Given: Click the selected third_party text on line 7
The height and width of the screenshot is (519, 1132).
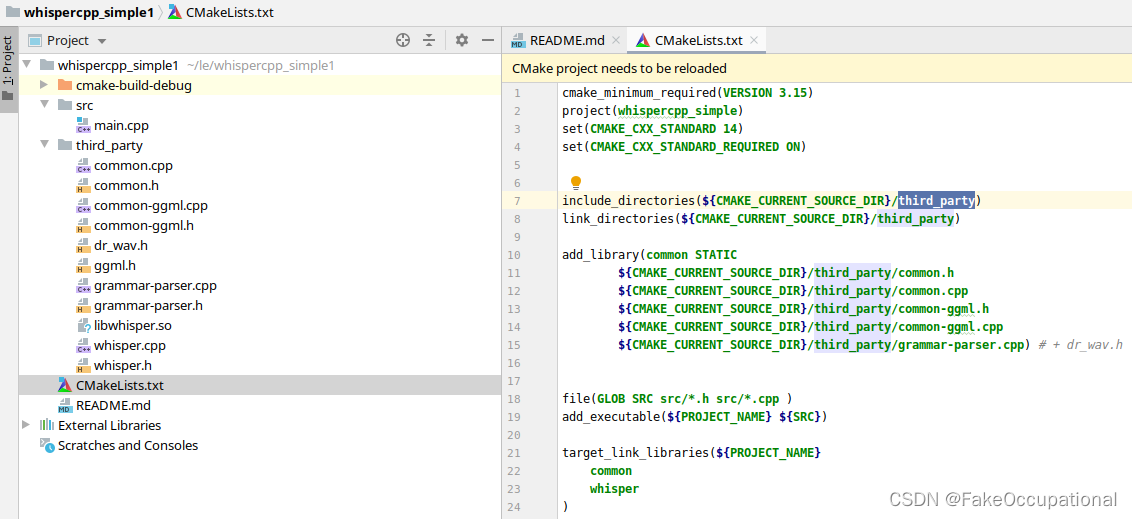Looking at the screenshot, I should pyautogui.click(x=936, y=201).
